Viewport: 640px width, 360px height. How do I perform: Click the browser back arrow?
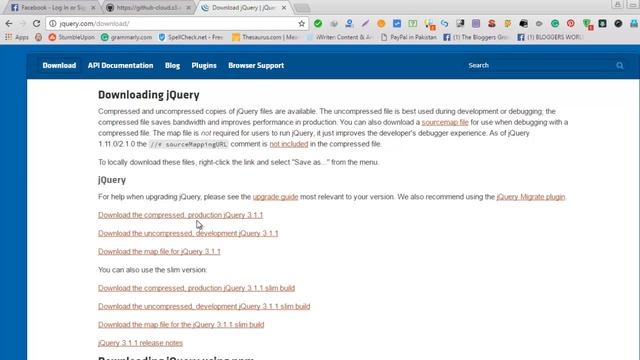pyautogui.click(x=9, y=24)
